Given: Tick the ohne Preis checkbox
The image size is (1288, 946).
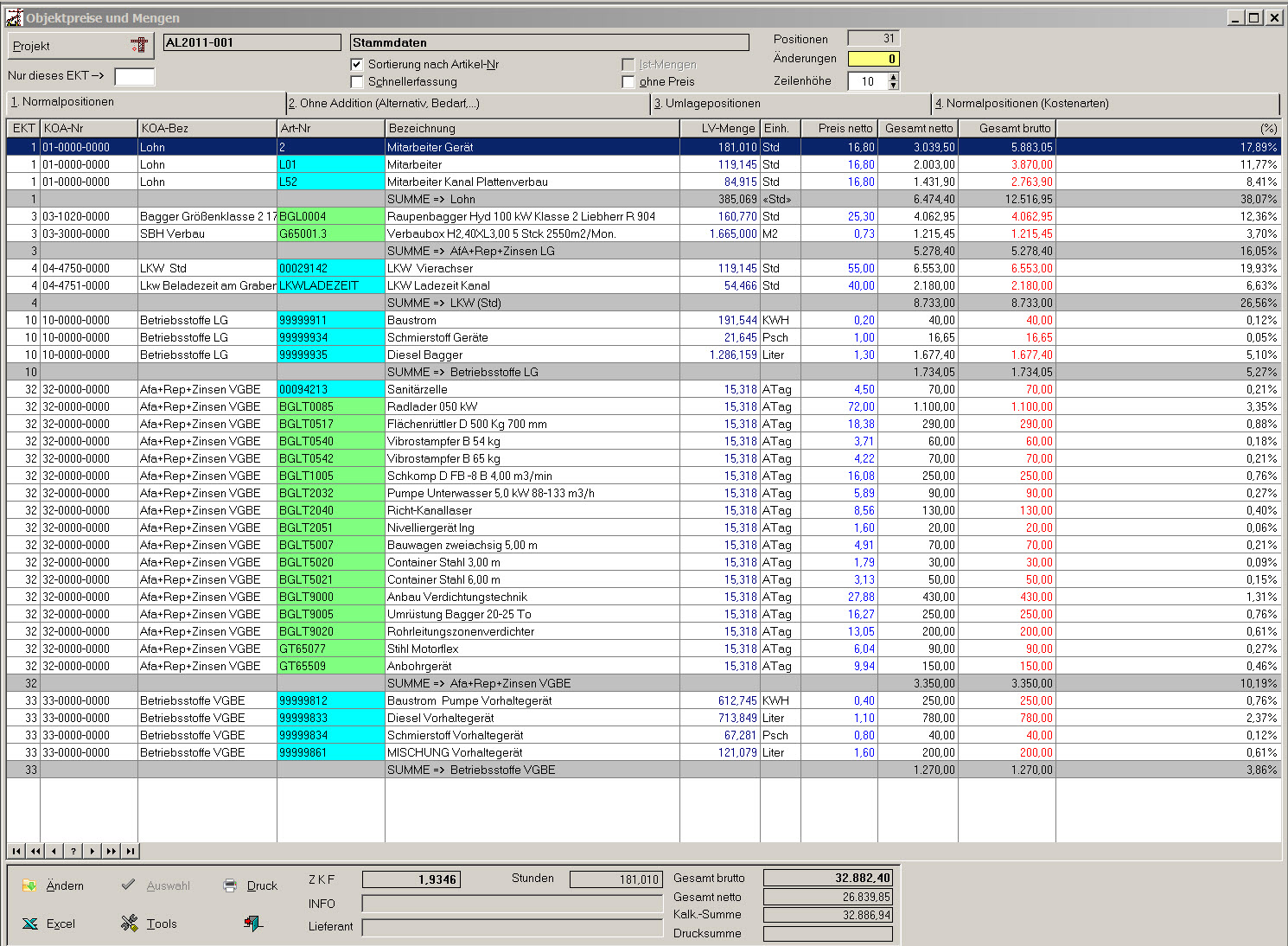Looking at the screenshot, I should pyautogui.click(x=628, y=81).
